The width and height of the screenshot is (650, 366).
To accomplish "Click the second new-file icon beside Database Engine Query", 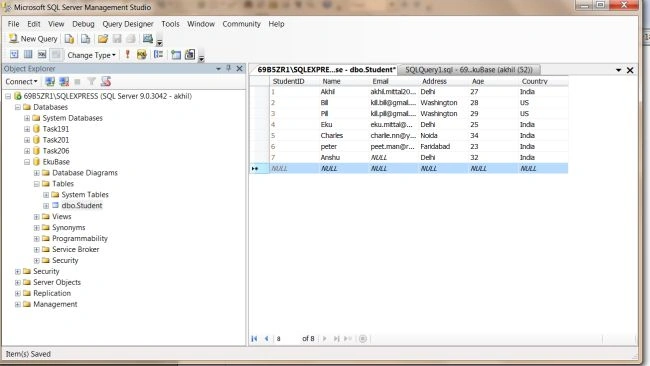I will 85,39.
